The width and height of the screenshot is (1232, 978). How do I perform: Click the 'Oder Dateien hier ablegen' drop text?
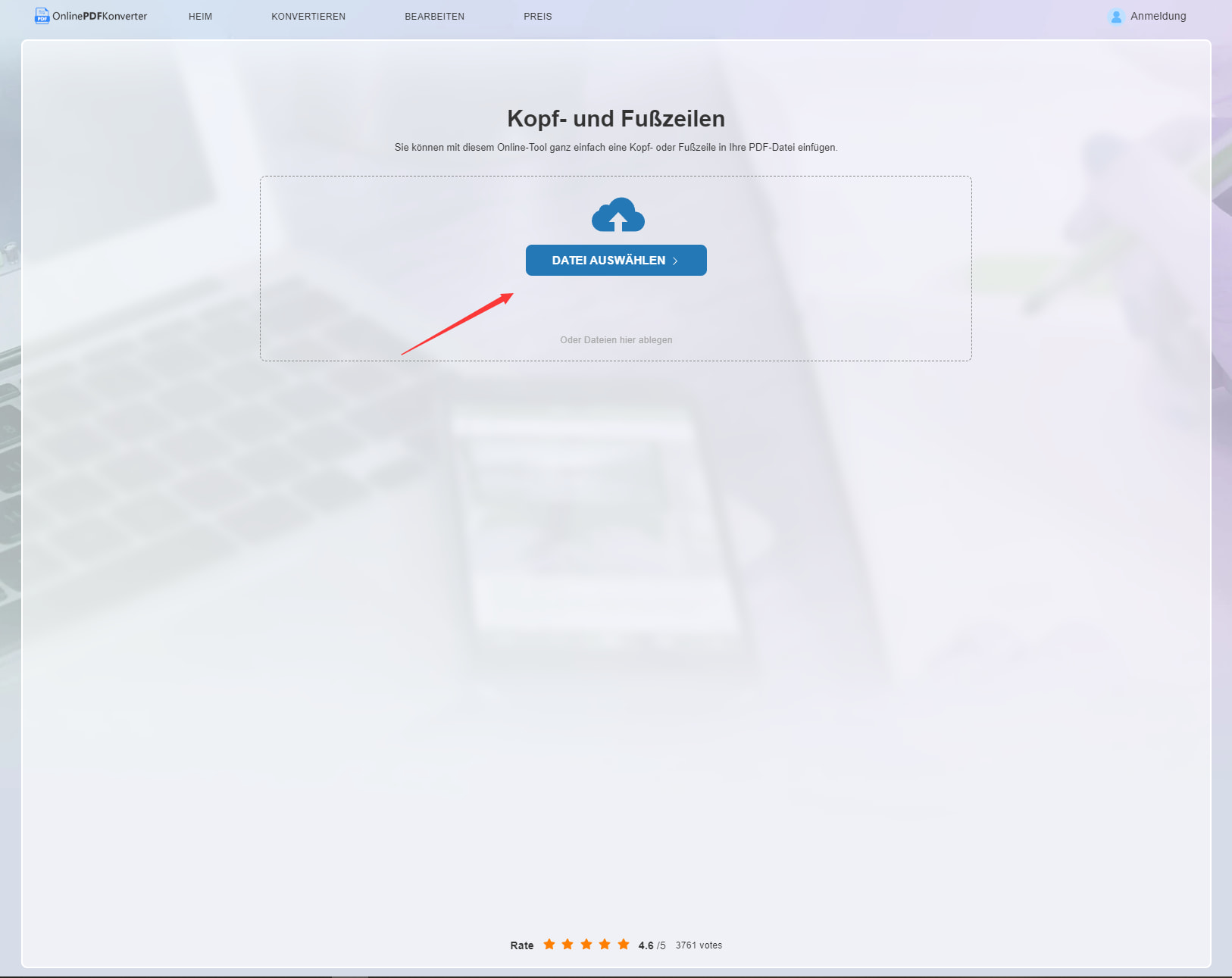point(616,340)
